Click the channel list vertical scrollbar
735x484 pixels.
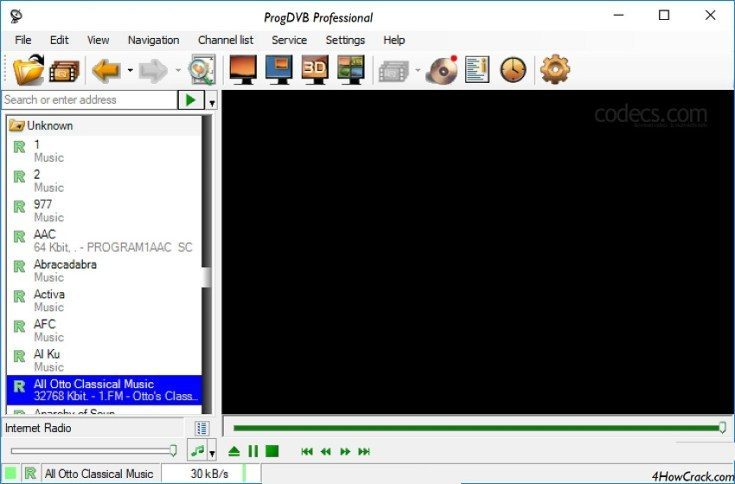pos(206,265)
